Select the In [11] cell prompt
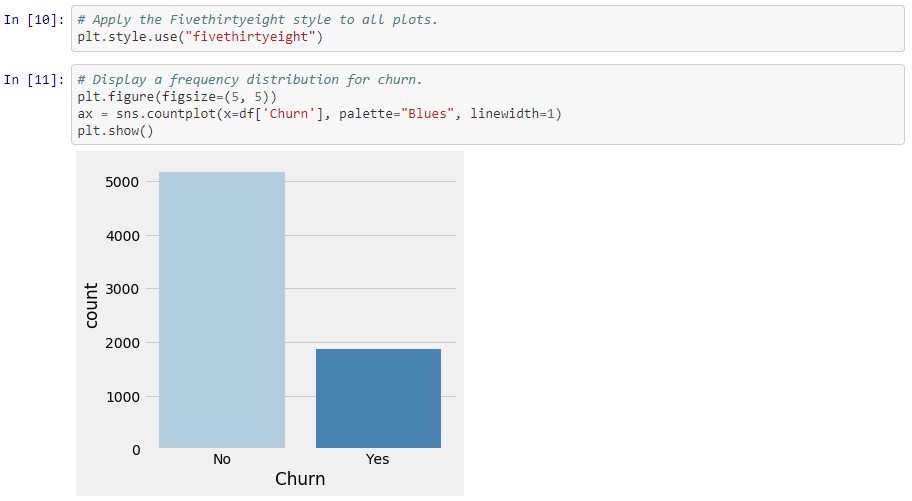This screenshot has height=501, width=912. pos(34,80)
